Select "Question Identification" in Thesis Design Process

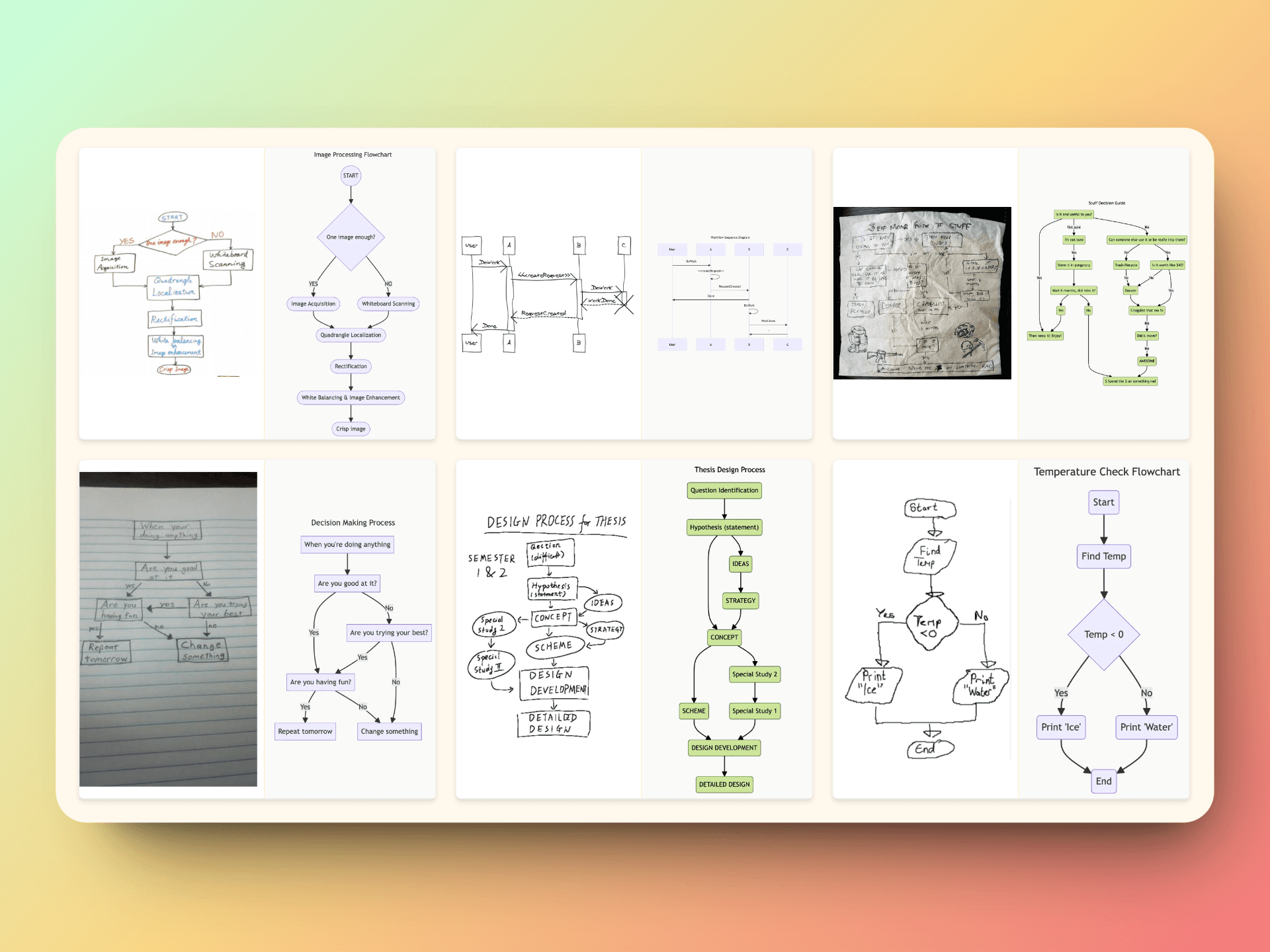tap(724, 491)
